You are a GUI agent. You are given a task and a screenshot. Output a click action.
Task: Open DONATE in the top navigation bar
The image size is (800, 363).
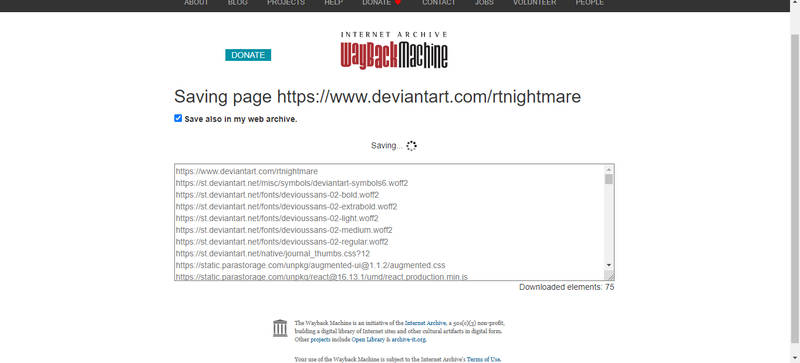tap(382, 3)
